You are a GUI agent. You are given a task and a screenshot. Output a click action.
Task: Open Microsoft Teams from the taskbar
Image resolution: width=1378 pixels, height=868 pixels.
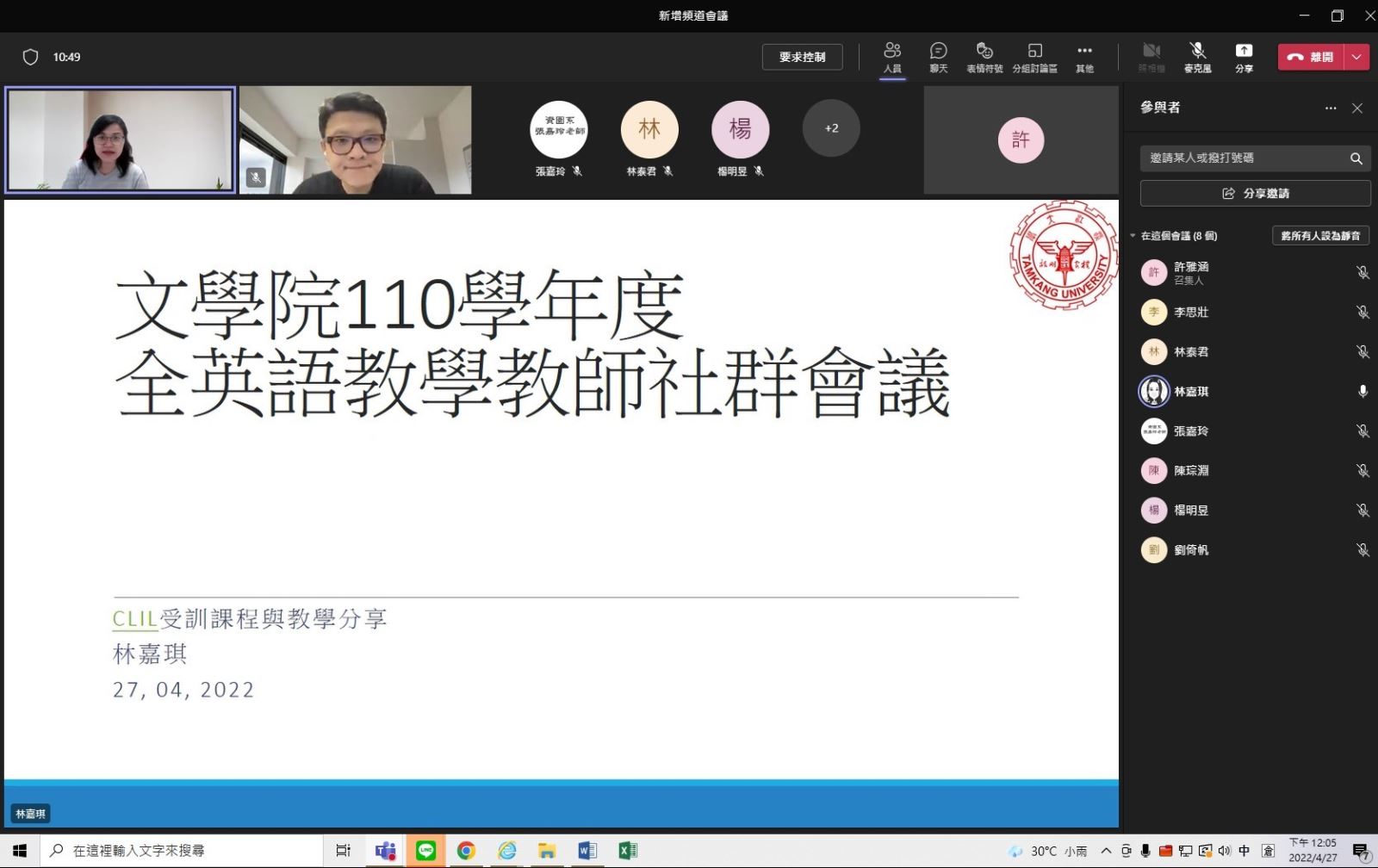point(385,851)
